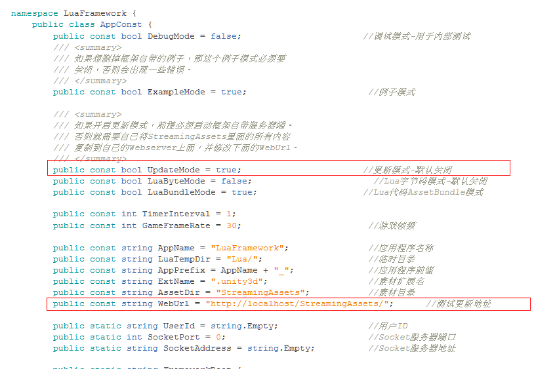
Task: Click the '".unity3d"' string value
Action: [x=238, y=281]
